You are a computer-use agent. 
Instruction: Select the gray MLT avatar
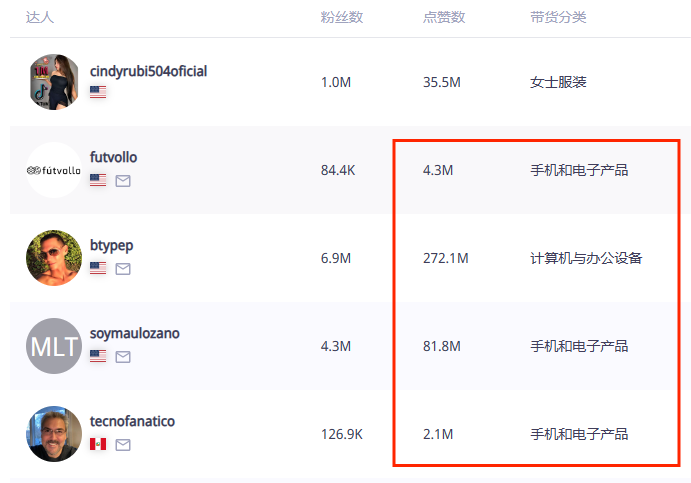(x=54, y=346)
